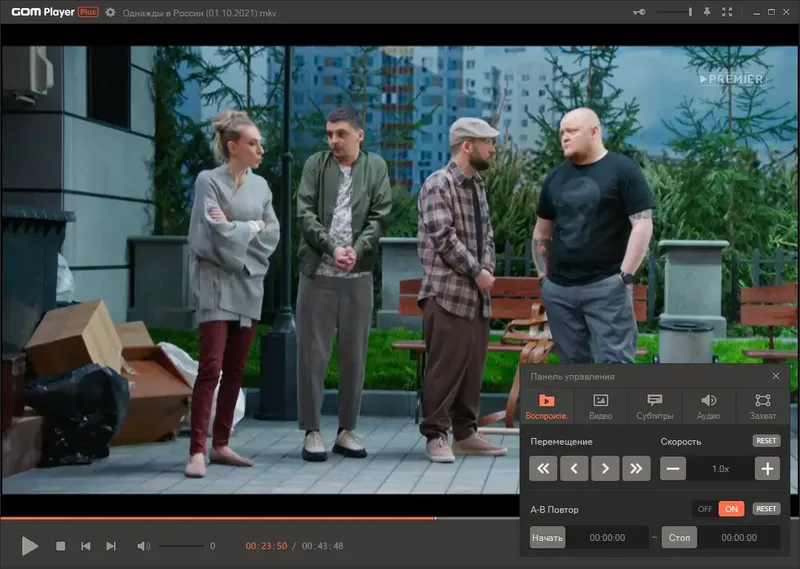The height and width of the screenshot is (569, 800).
Task: Switch to the Аудио tab
Action: (x=709, y=406)
